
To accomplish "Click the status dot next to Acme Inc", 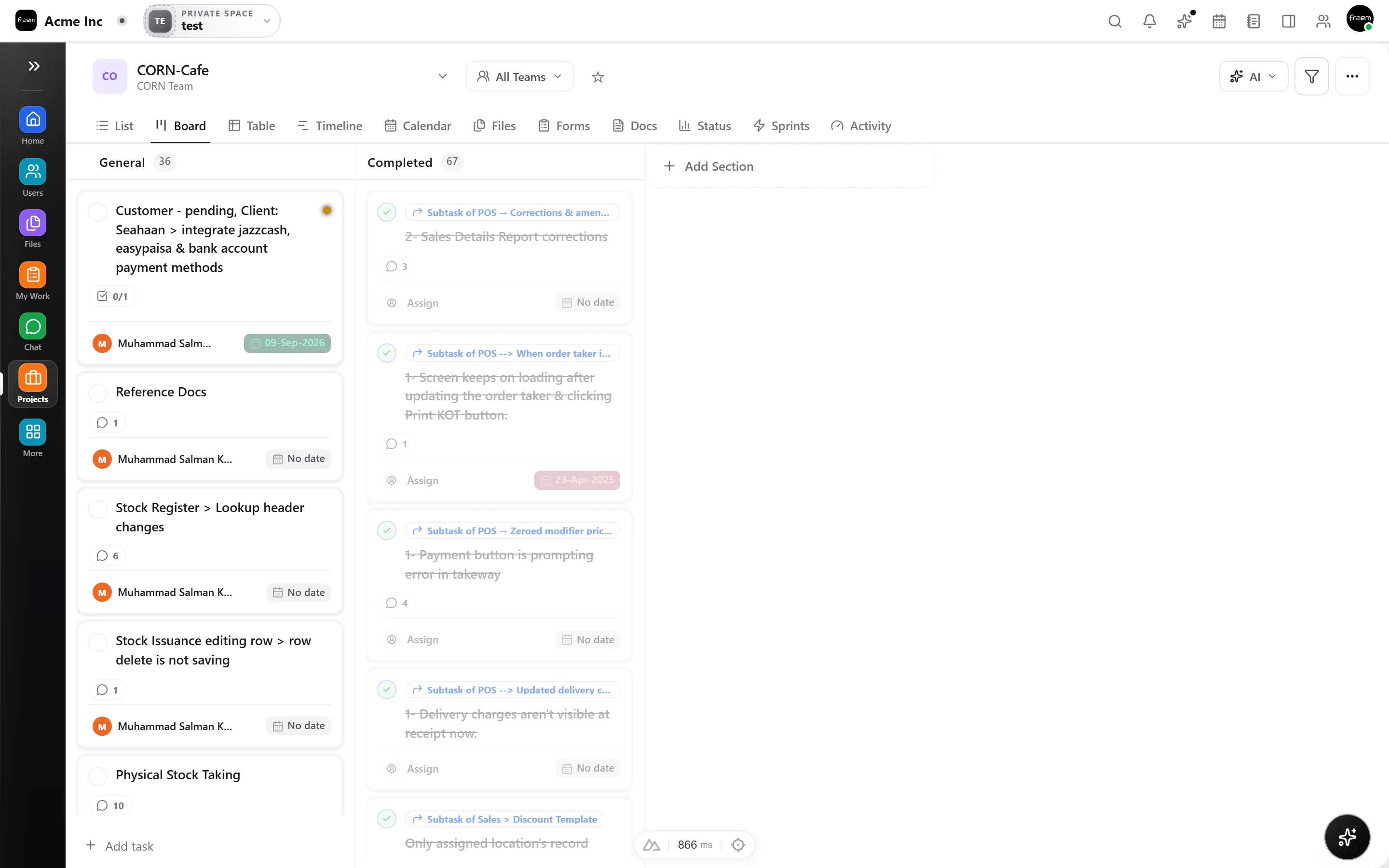I will (122, 21).
